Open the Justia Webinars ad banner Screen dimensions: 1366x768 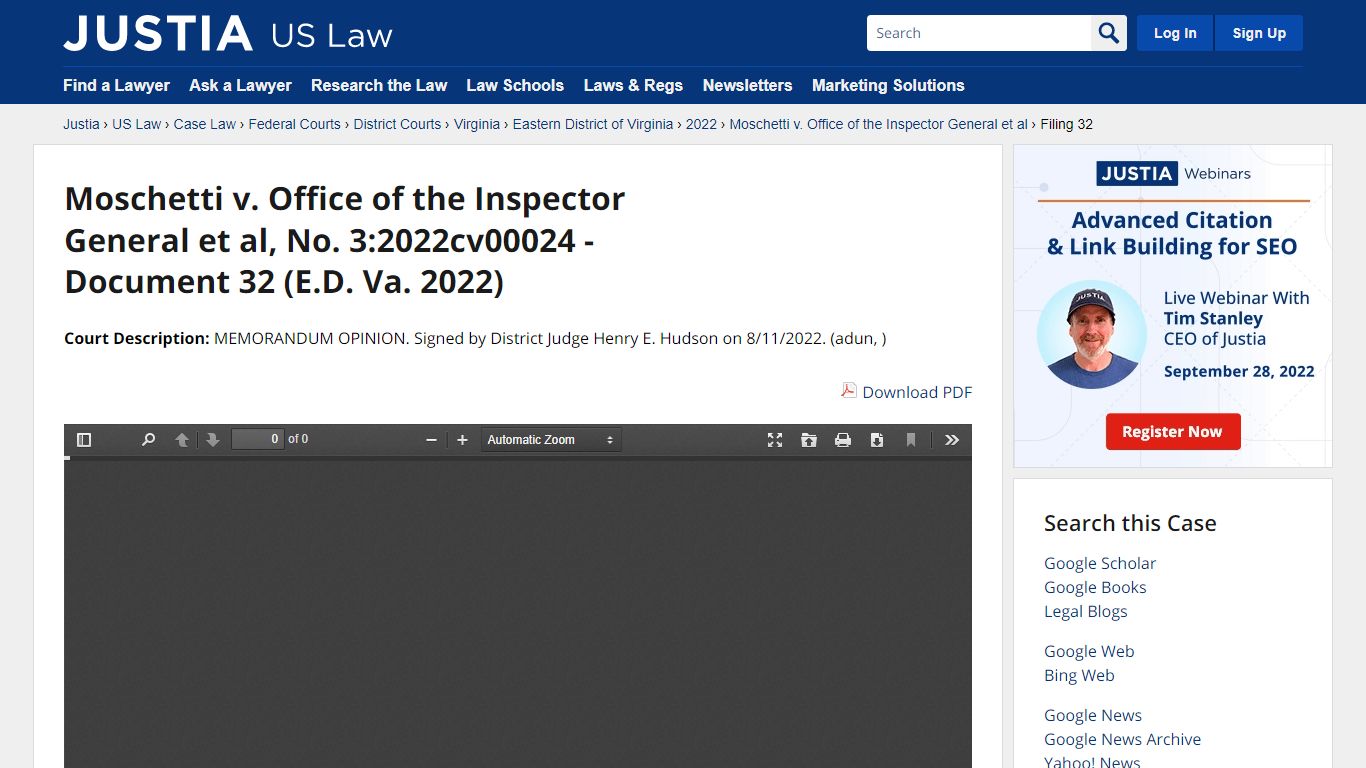[x=1173, y=306]
